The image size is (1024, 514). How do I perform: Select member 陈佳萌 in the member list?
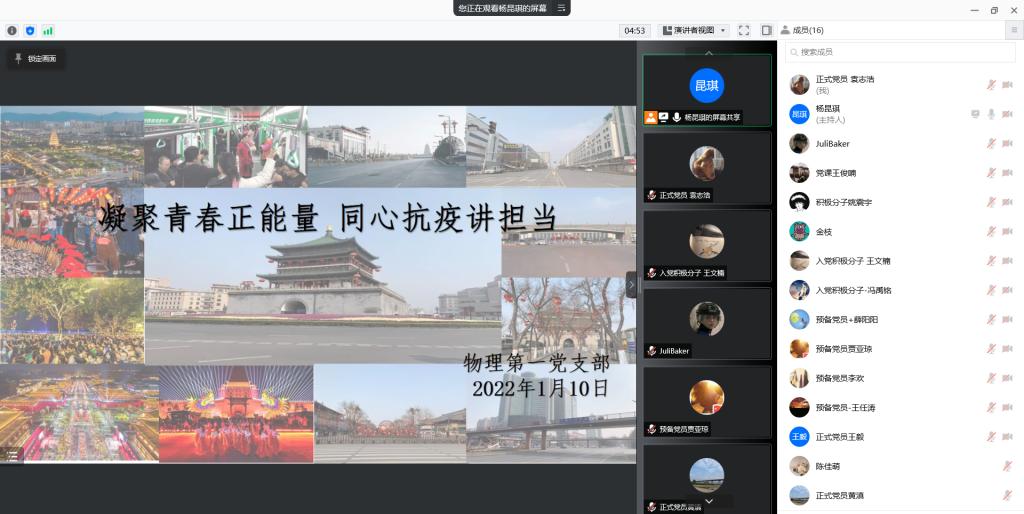click(828, 466)
